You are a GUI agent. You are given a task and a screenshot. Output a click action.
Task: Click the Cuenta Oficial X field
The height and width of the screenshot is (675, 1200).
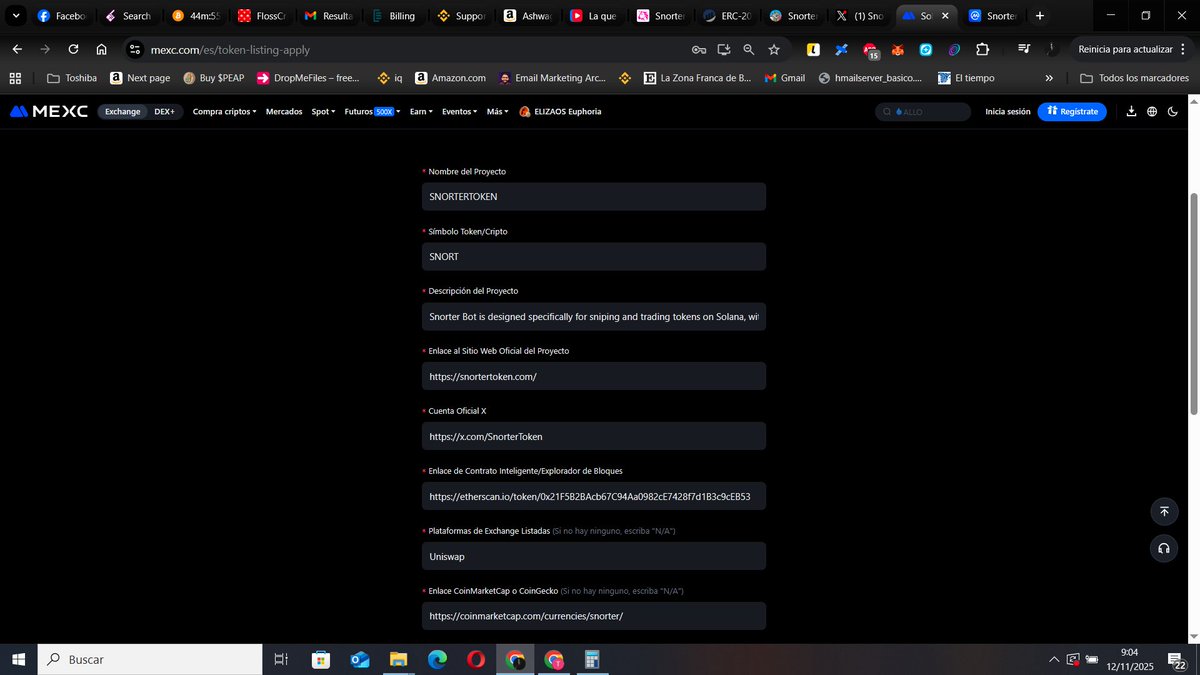pos(594,436)
